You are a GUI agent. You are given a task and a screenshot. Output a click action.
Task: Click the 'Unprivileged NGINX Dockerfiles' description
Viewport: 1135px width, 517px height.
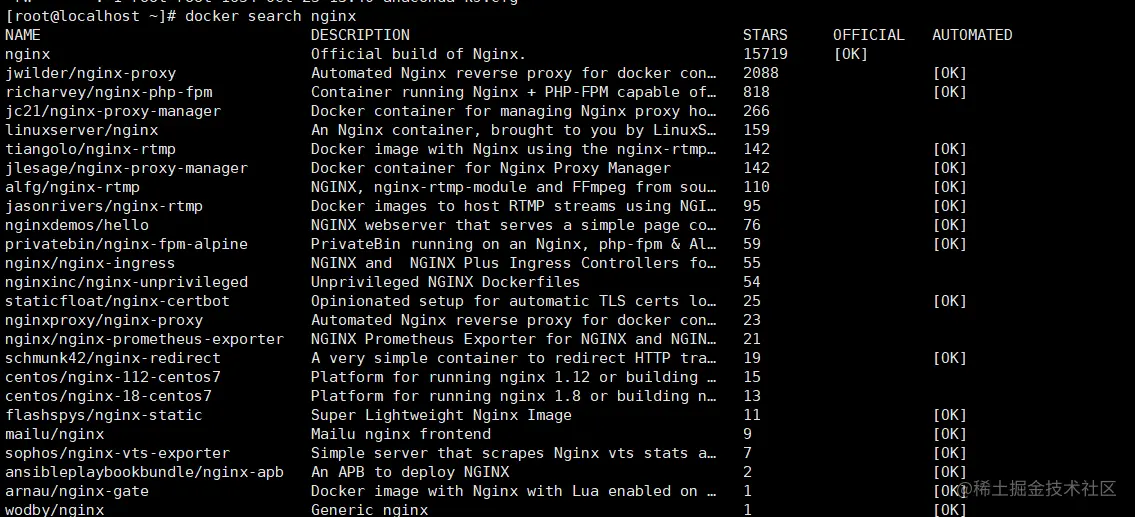click(446, 282)
